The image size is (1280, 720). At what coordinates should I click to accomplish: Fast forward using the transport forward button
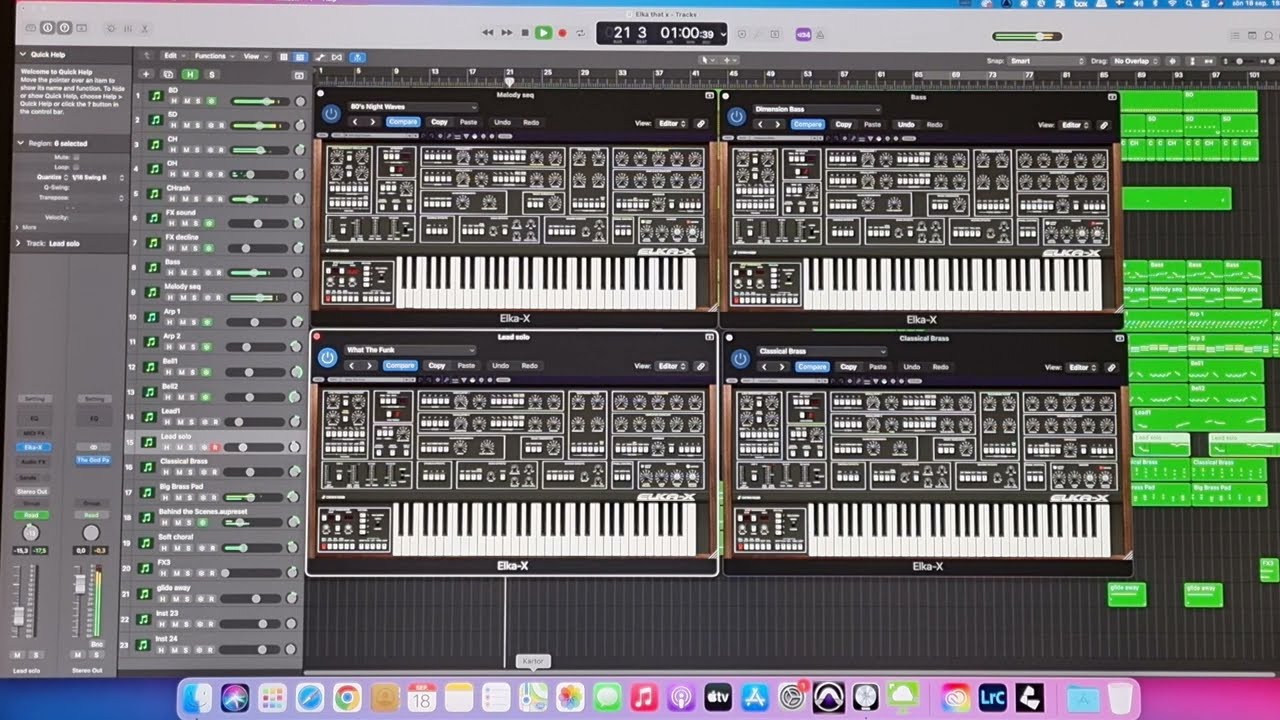pos(507,33)
